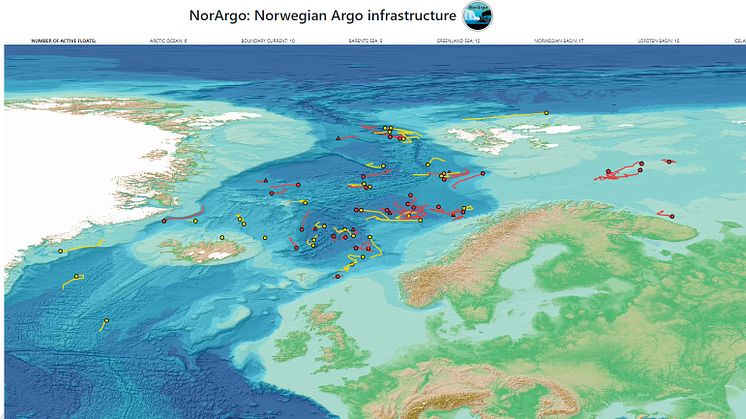746x419 pixels.
Task: Pick the black triangle marker in Fram Strait
Action: [338, 138]
